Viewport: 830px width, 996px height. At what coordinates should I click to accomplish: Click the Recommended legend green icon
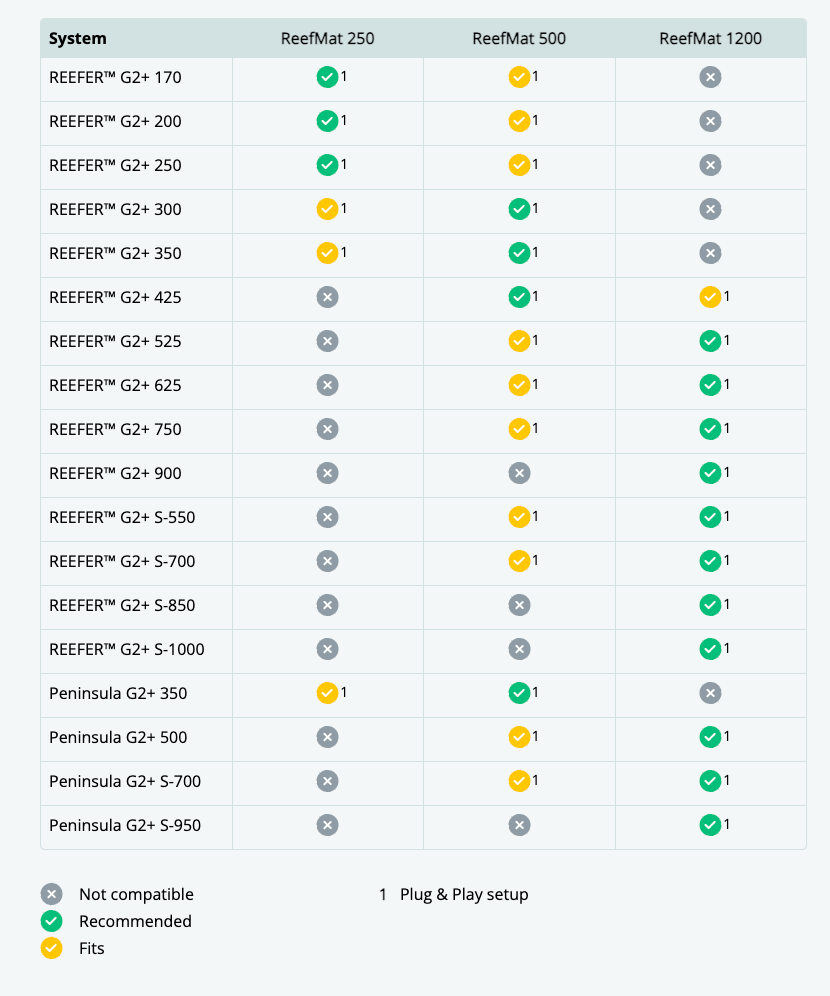52,921
